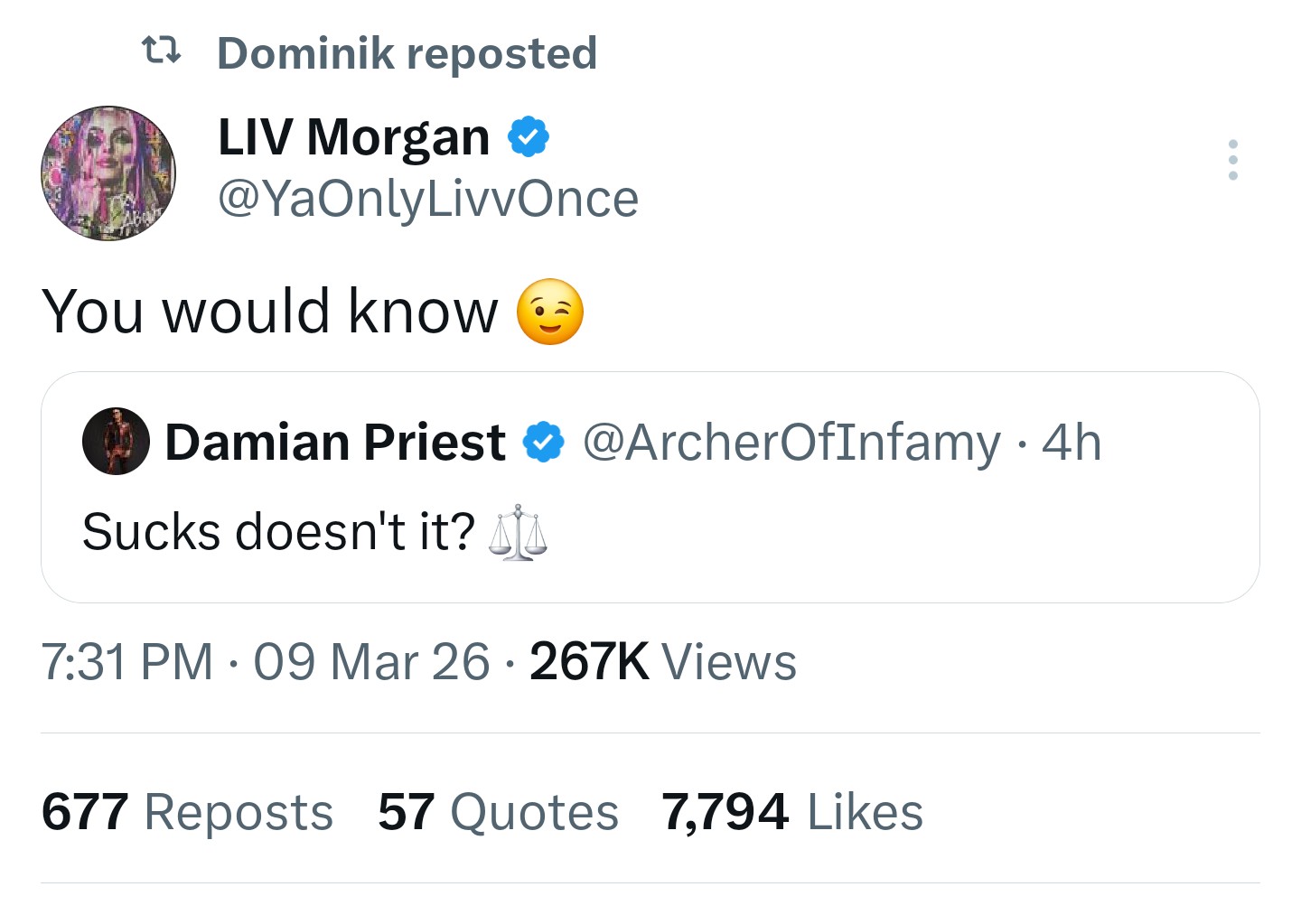View the 267K Views analytics
Image resolution: width=1301 pixels, height=924 pixels.
[663, 662]
